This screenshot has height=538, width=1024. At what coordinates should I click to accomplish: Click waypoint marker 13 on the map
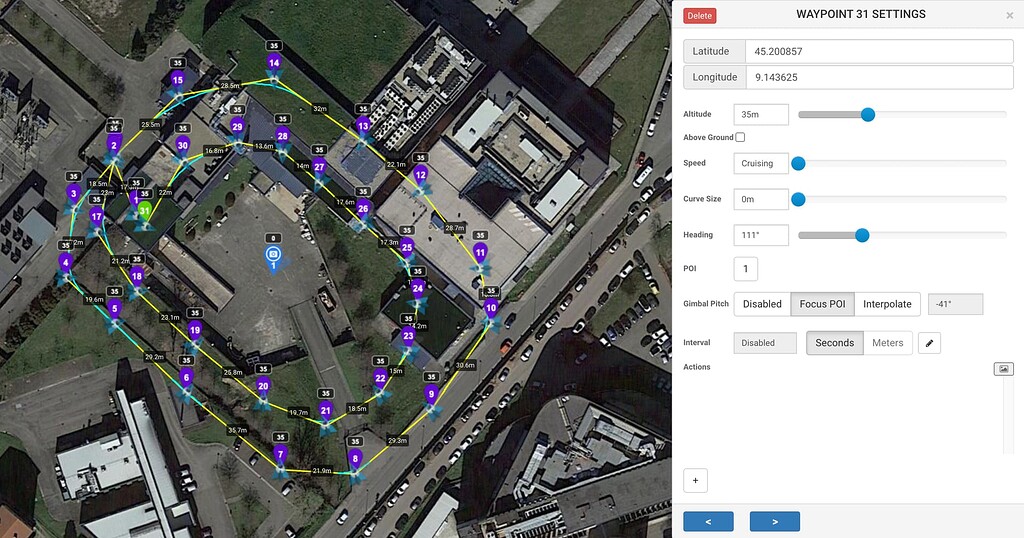click(x=363, y=127)
